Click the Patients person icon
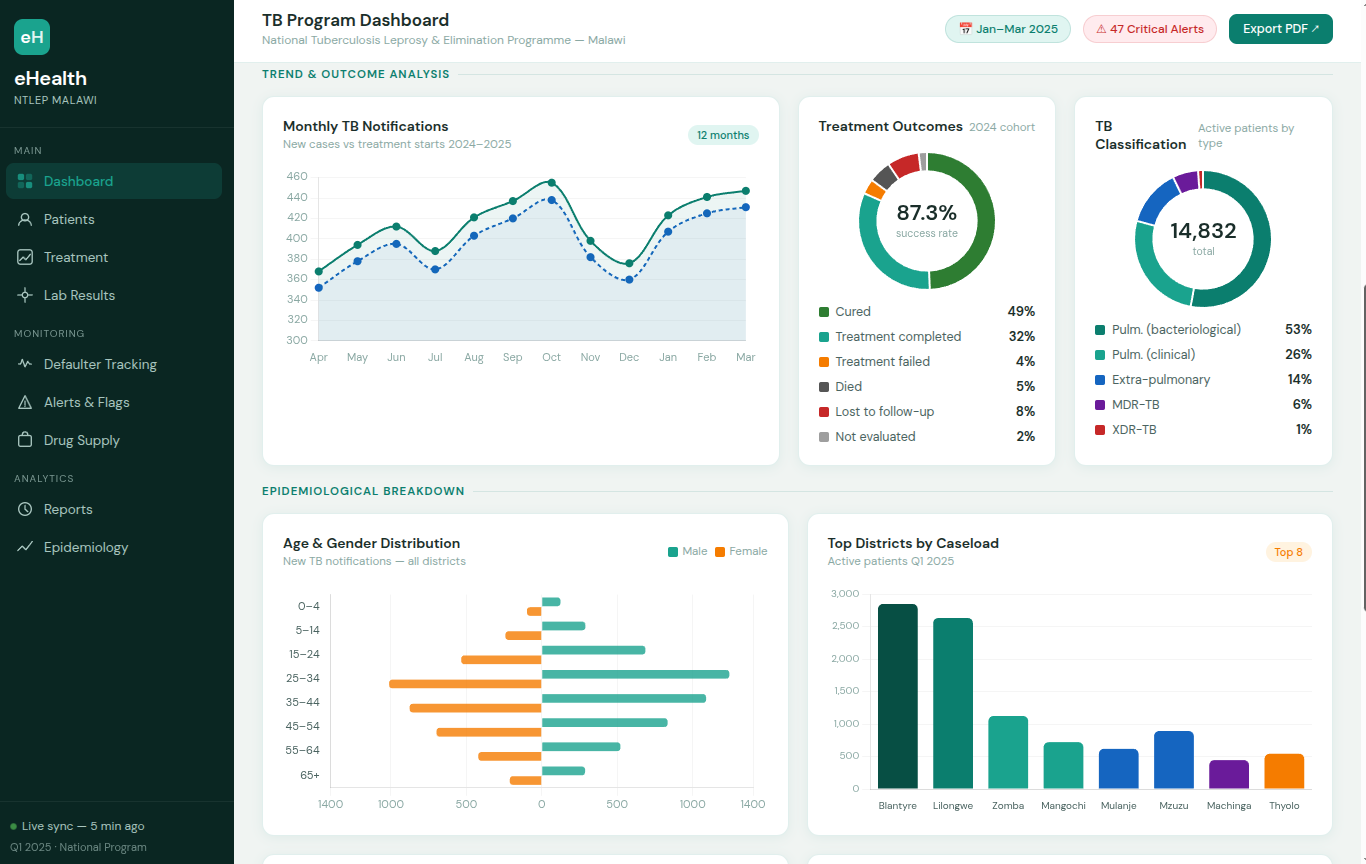The height and width of the screenshot is (864, 1366). click(x=25, y=219)
